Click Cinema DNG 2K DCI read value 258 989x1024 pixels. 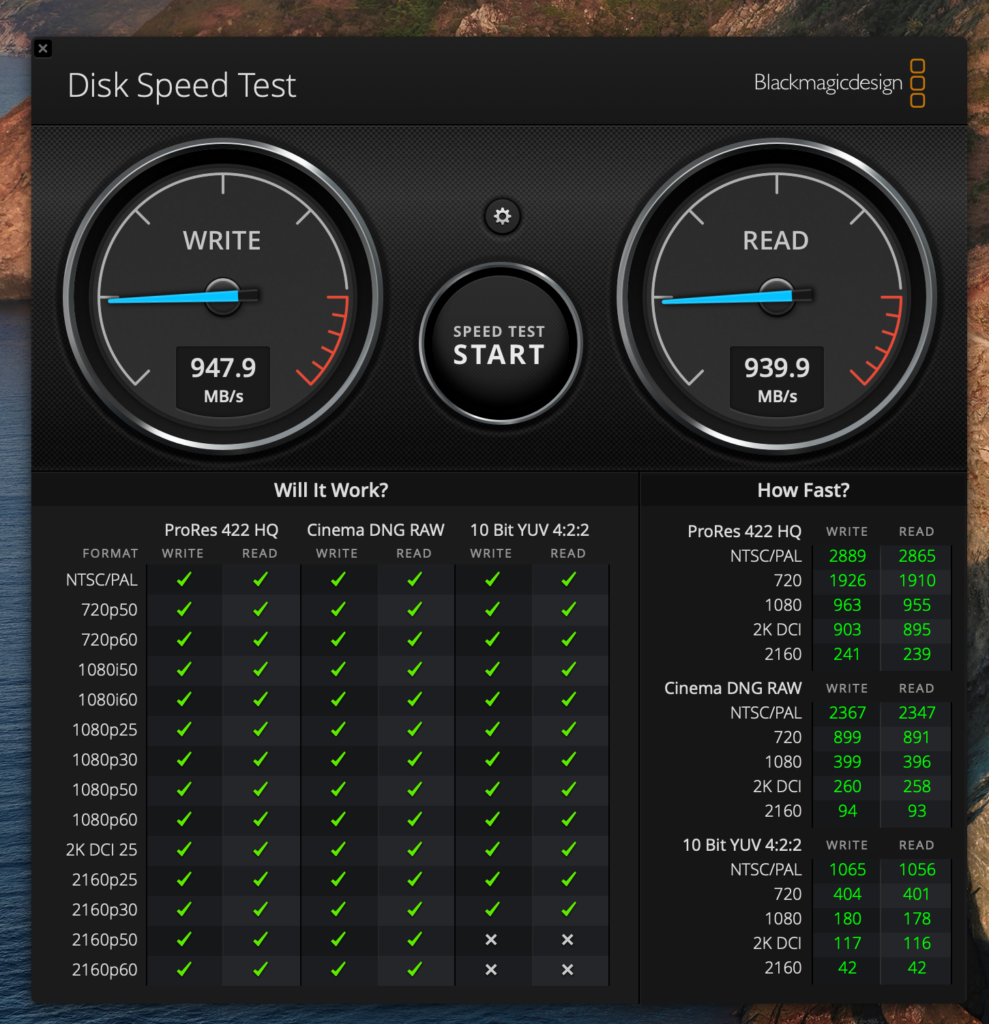[917, 786]
